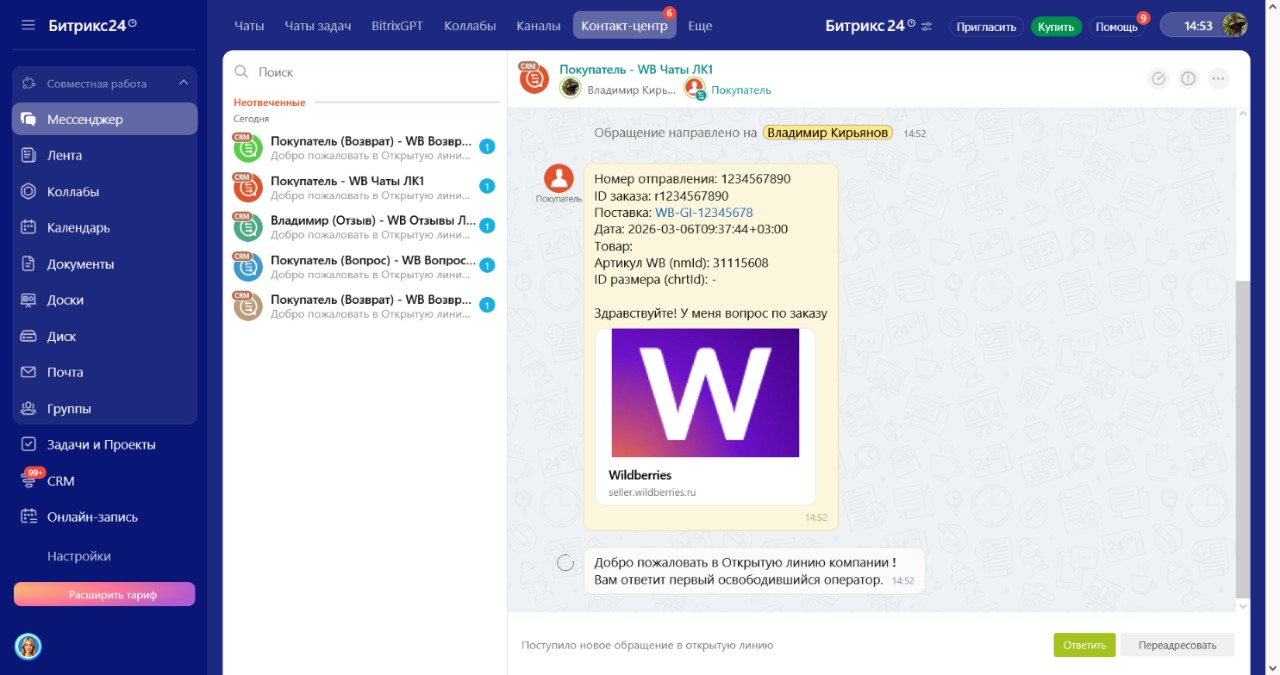
Task: Click the Календарь calendar icon
Action: point(28,227)
